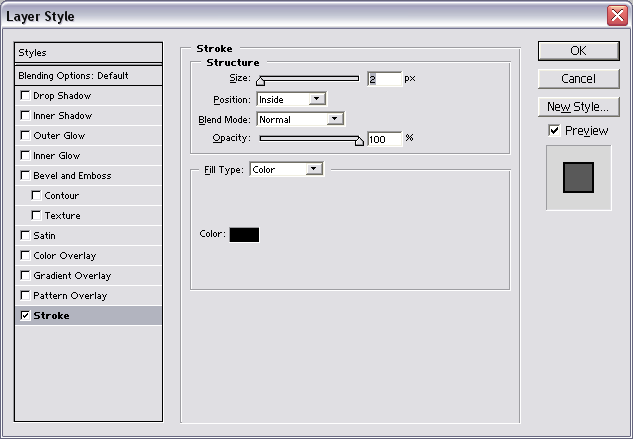633x439 pixels.
Task: Select the Texture label
Action: (62, 216)
